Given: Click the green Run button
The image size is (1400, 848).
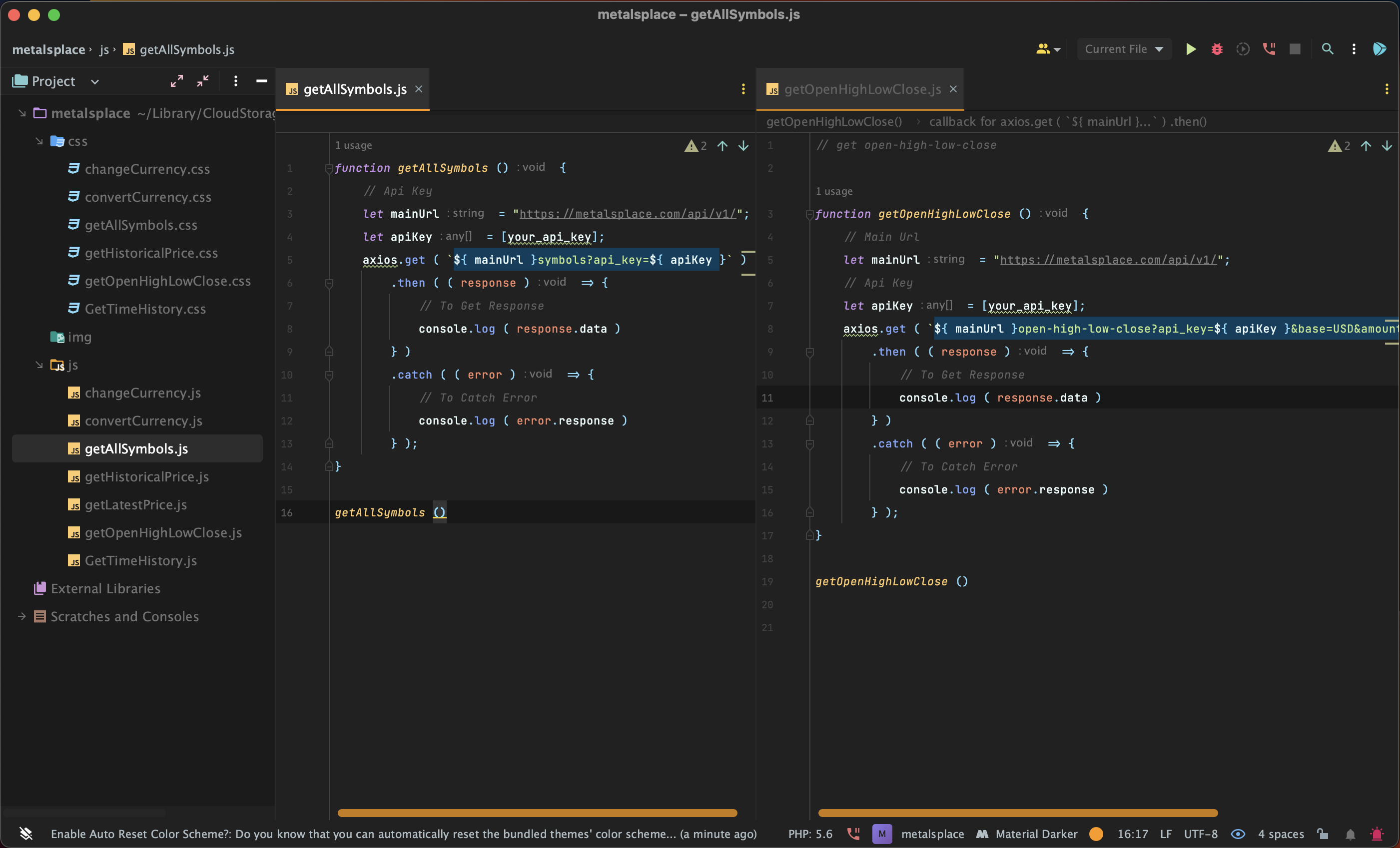Looking at the screenshot, I should (1190, 49).
